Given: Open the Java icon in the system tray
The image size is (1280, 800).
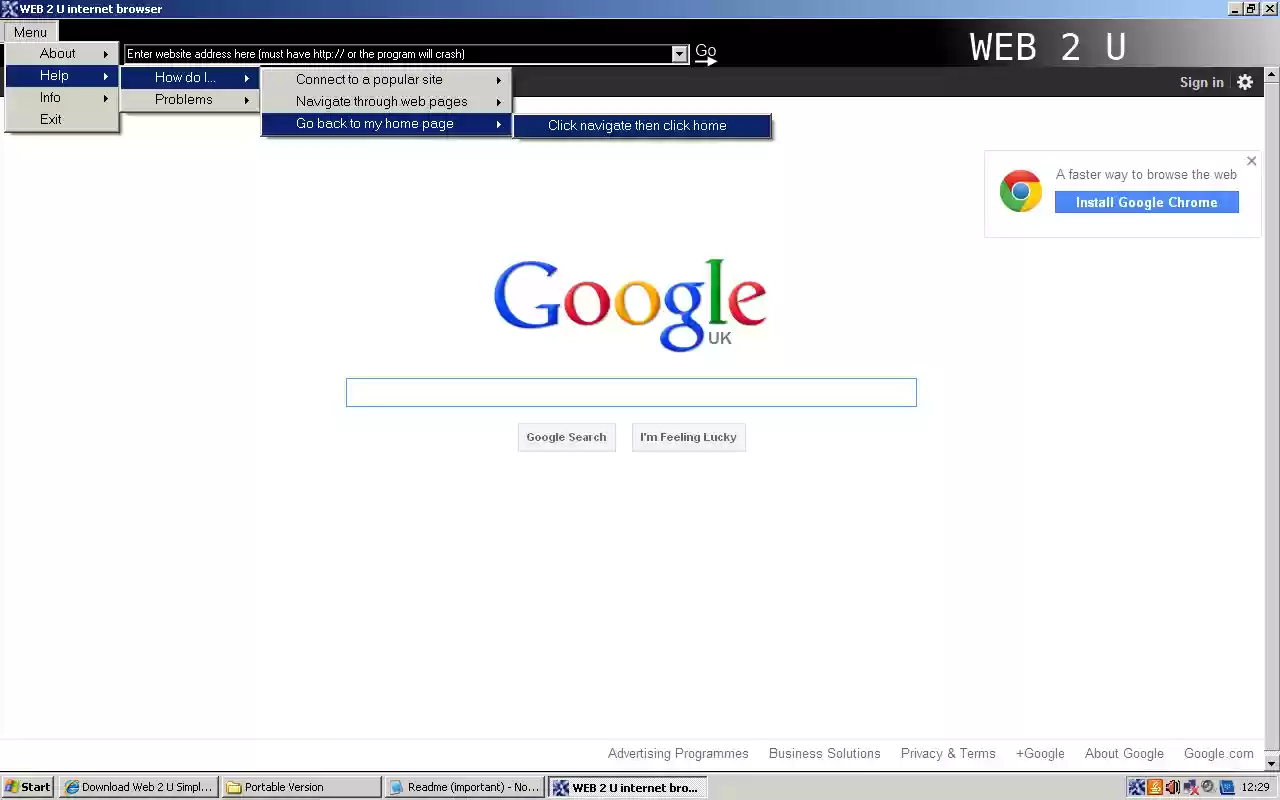Looking at the screenshot, I should click(1155, 787).
